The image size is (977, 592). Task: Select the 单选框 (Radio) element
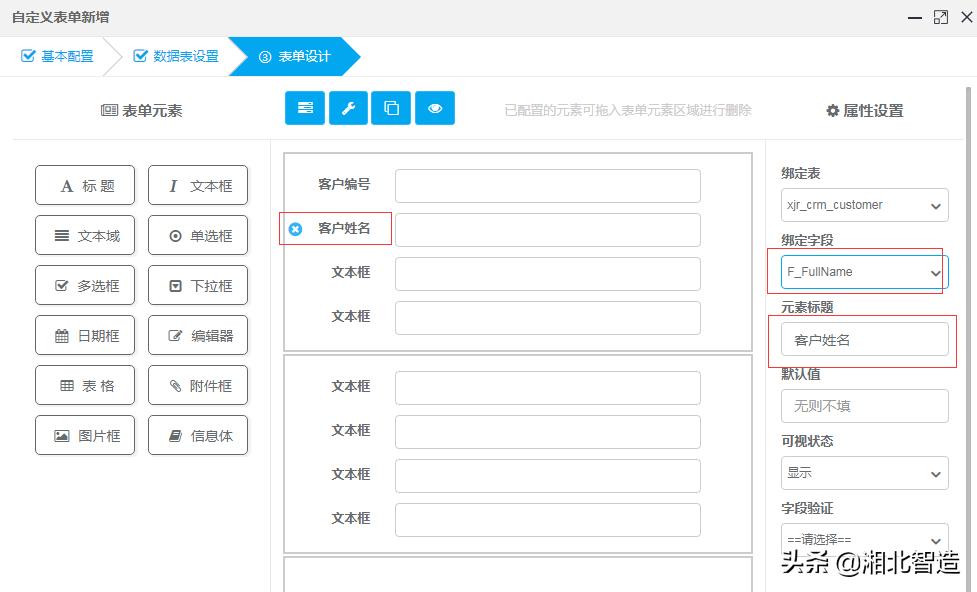197,235
